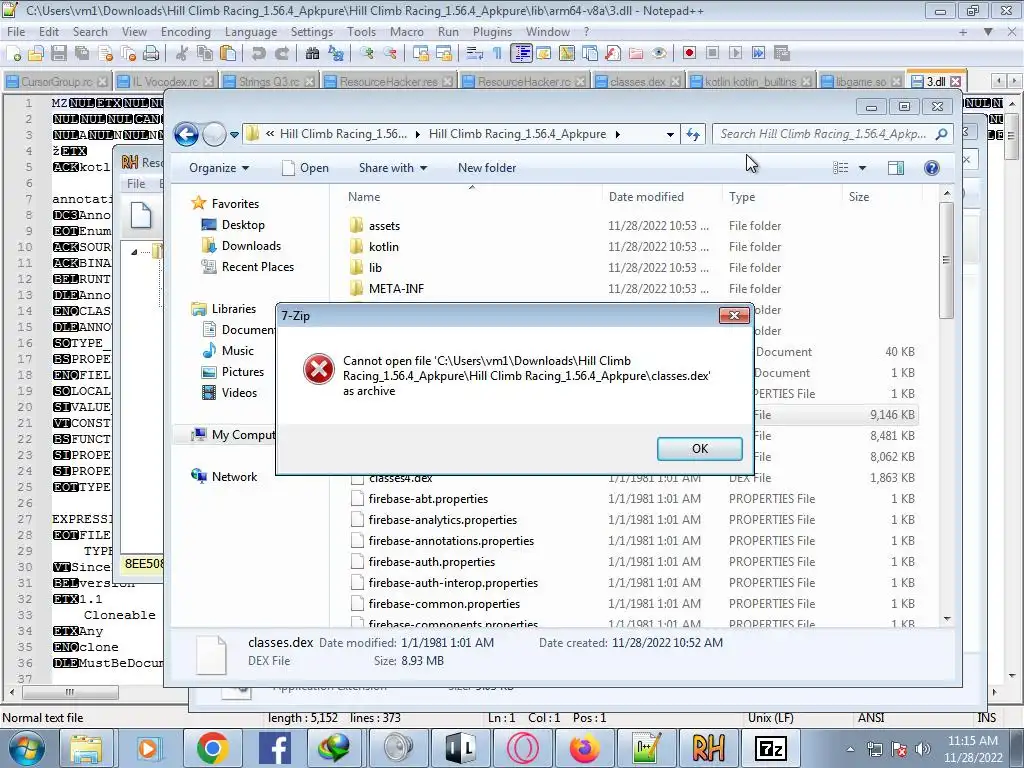The width and height of the screenshot is (1024, 768).
Task: Select Network in navigation pane
Action: click(224, 477)
